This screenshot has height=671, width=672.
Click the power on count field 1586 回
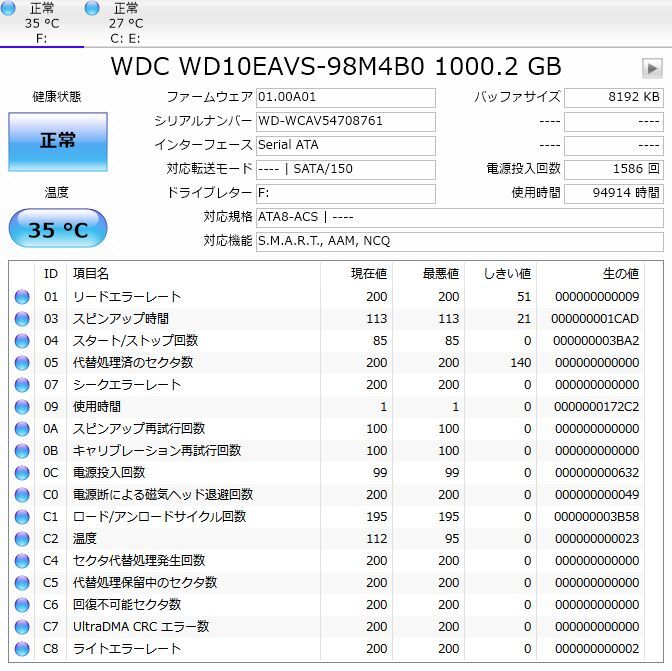614,170
